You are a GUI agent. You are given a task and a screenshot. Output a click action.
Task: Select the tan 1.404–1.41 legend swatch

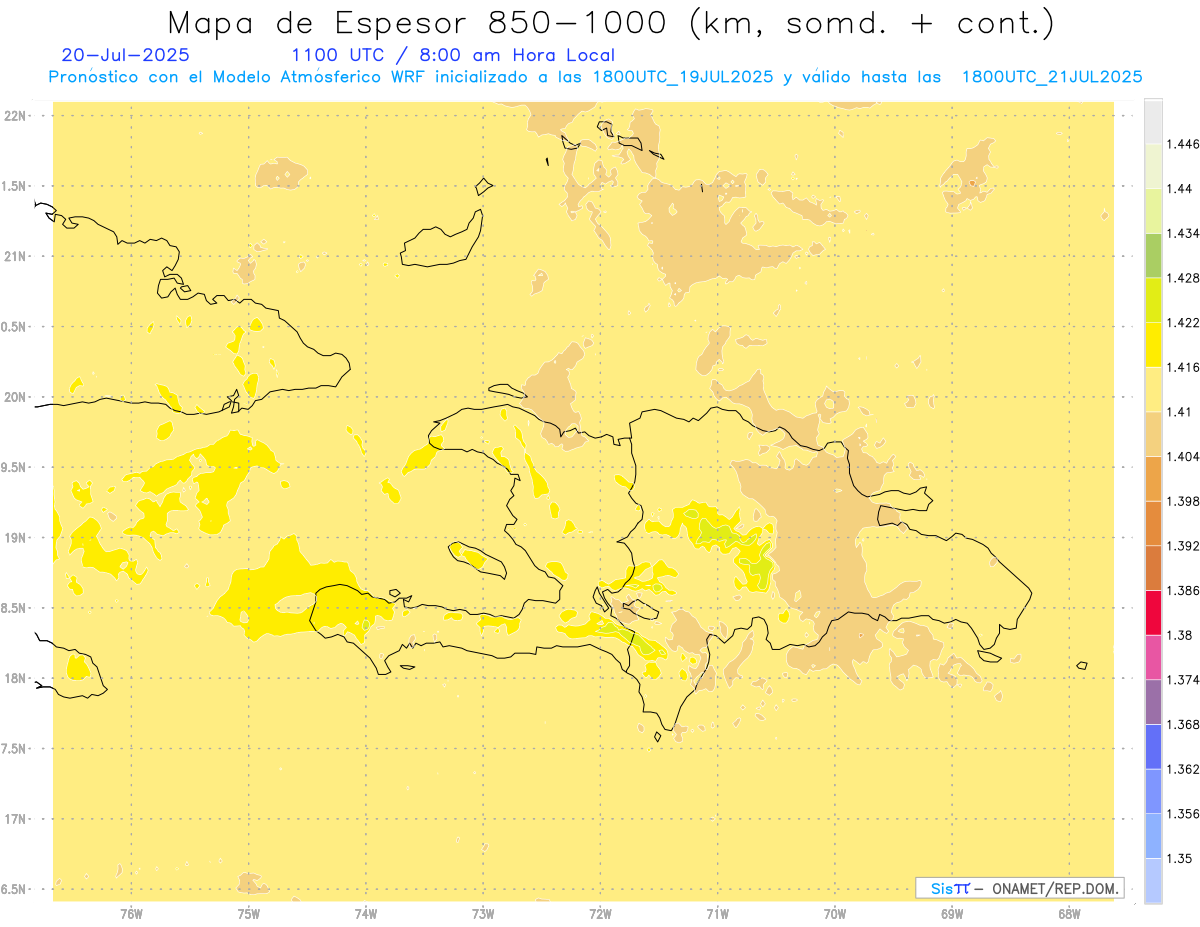click(x=1153, y=434)
